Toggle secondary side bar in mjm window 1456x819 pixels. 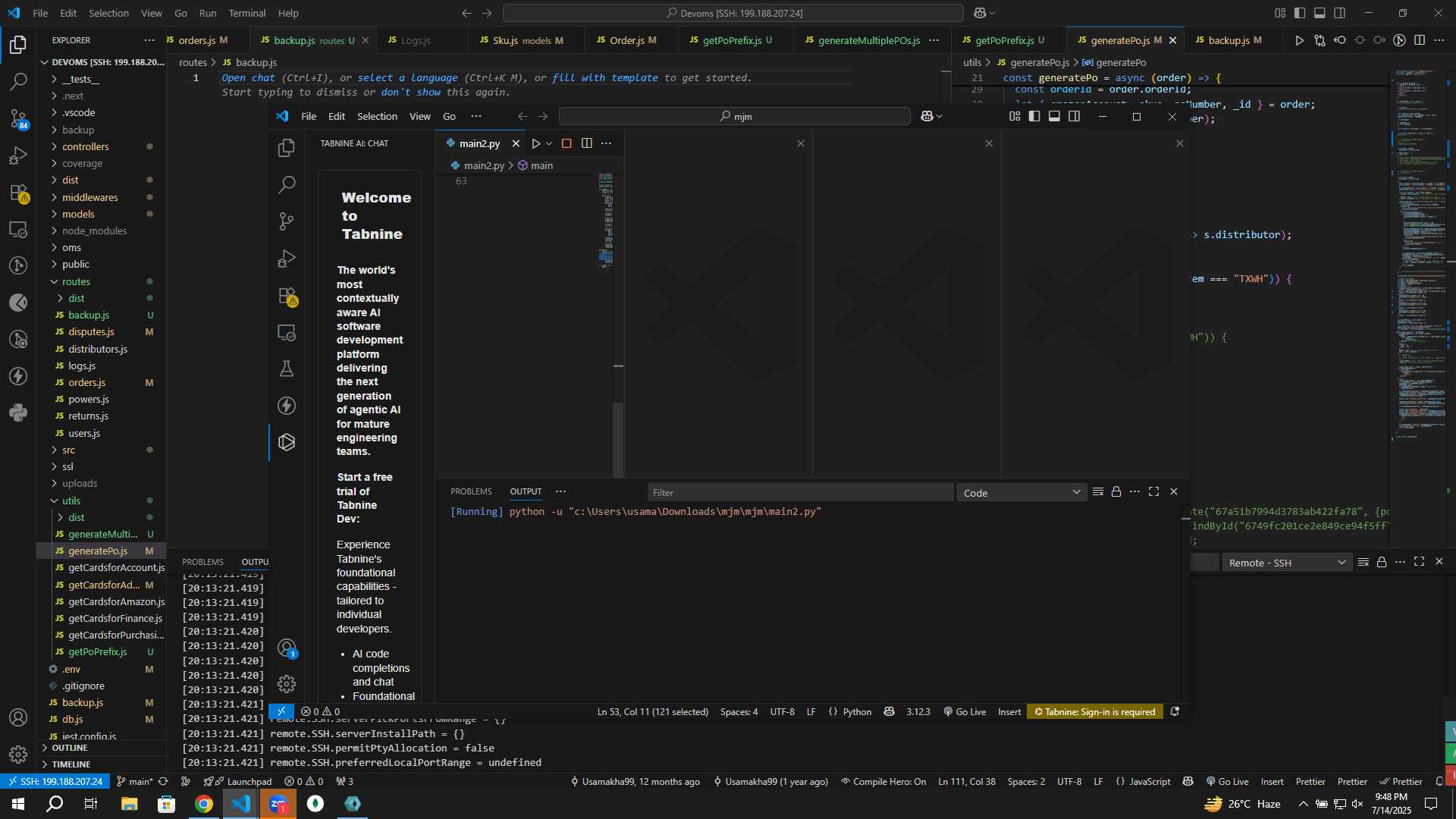[x=1074, y=116]
